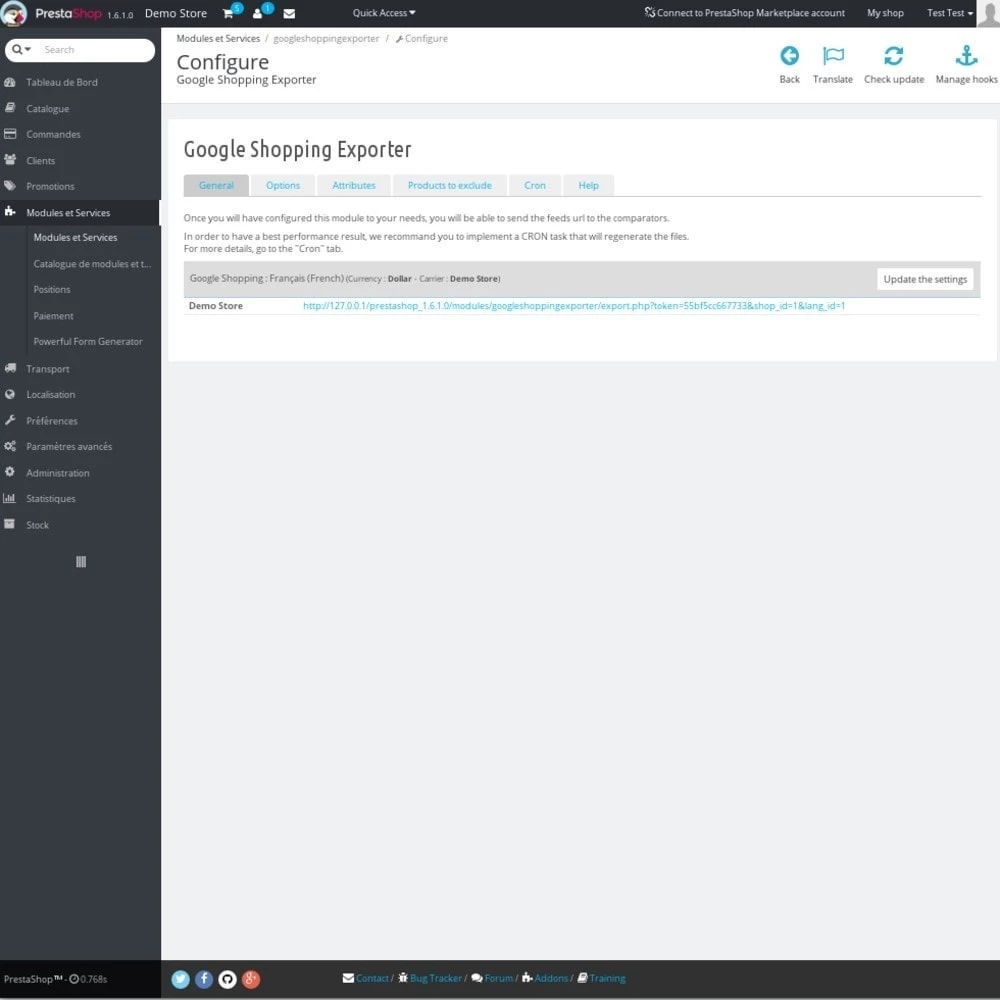Image resolution: width=1000 pixels, height=1000 pixels.
Task: Click the Préférences wrench icon
Action: pyautogui.click(x=10, y=420)
